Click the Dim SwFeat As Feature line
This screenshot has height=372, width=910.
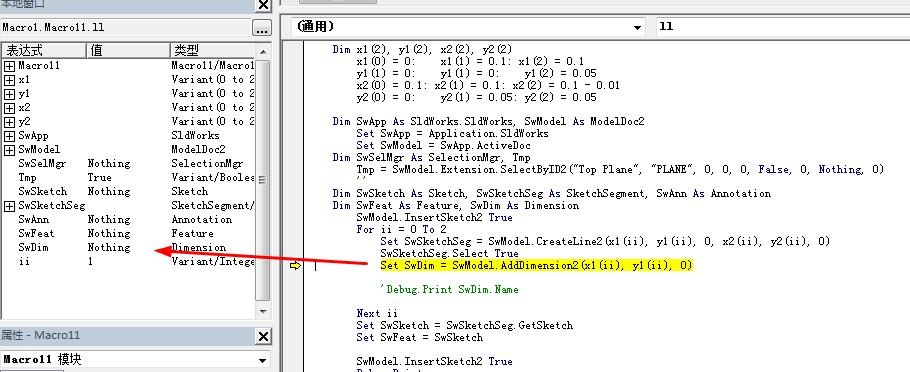456,205
